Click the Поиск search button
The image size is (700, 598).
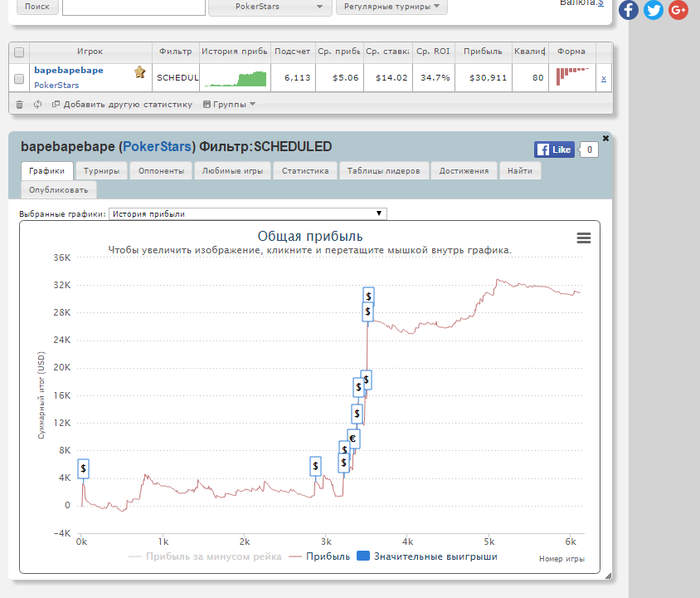tap(37, 7)
